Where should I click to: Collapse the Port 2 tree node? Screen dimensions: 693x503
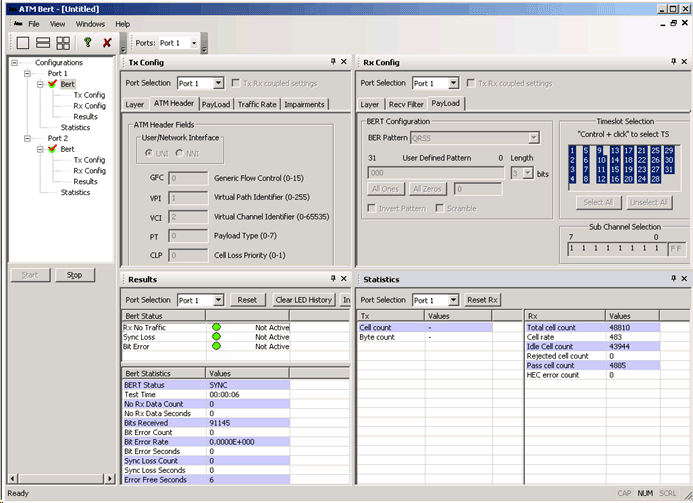tap(25, 138)
